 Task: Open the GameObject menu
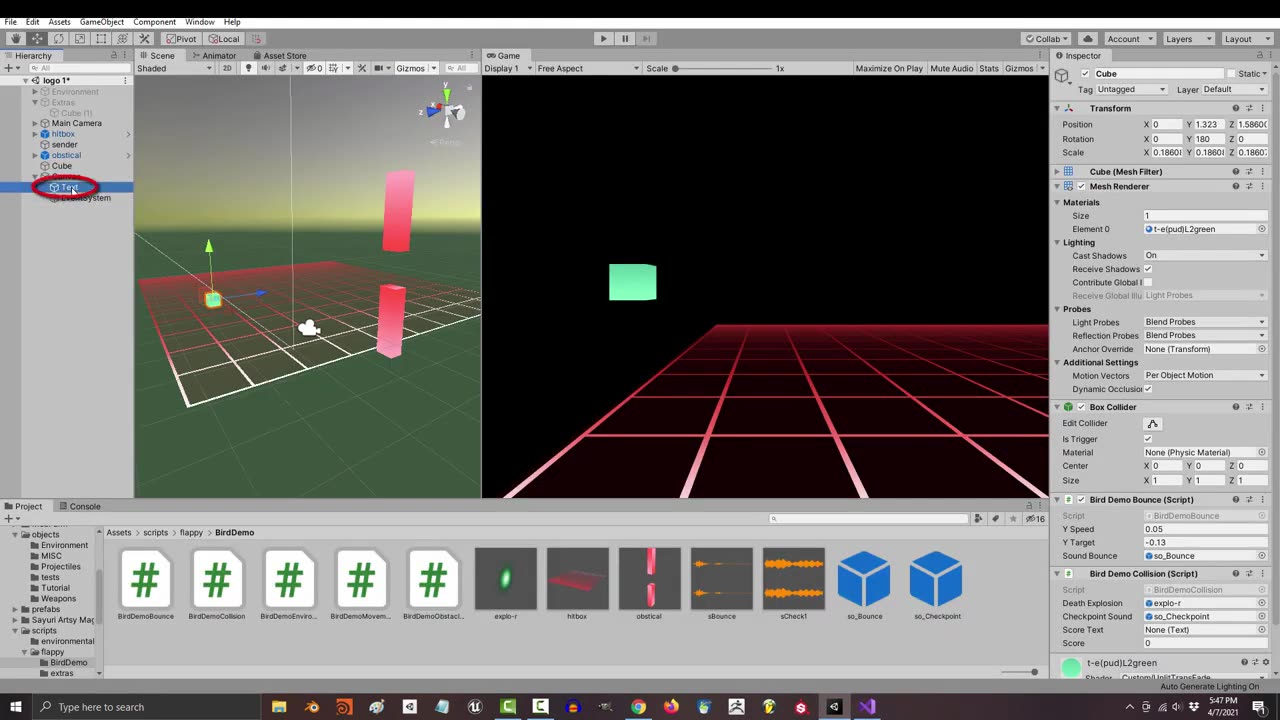tap(102, 21)
